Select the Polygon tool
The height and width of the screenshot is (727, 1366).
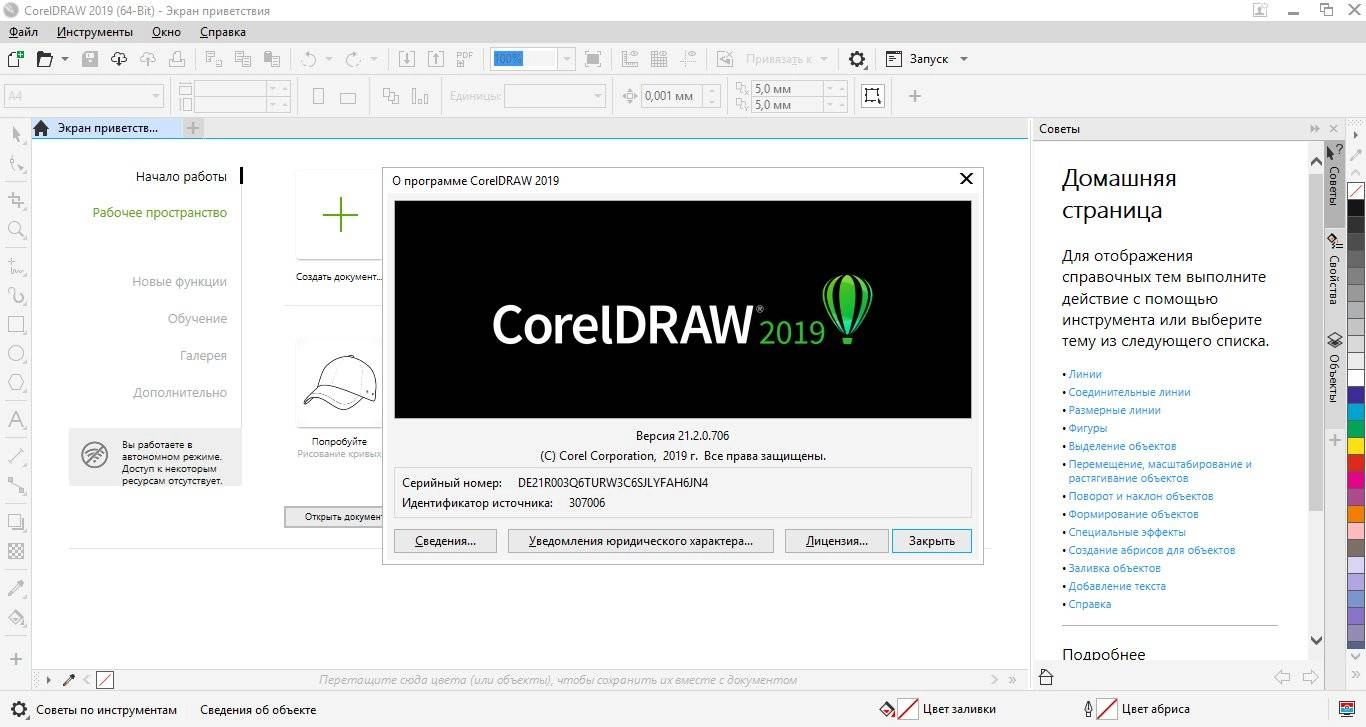point(16,382)
